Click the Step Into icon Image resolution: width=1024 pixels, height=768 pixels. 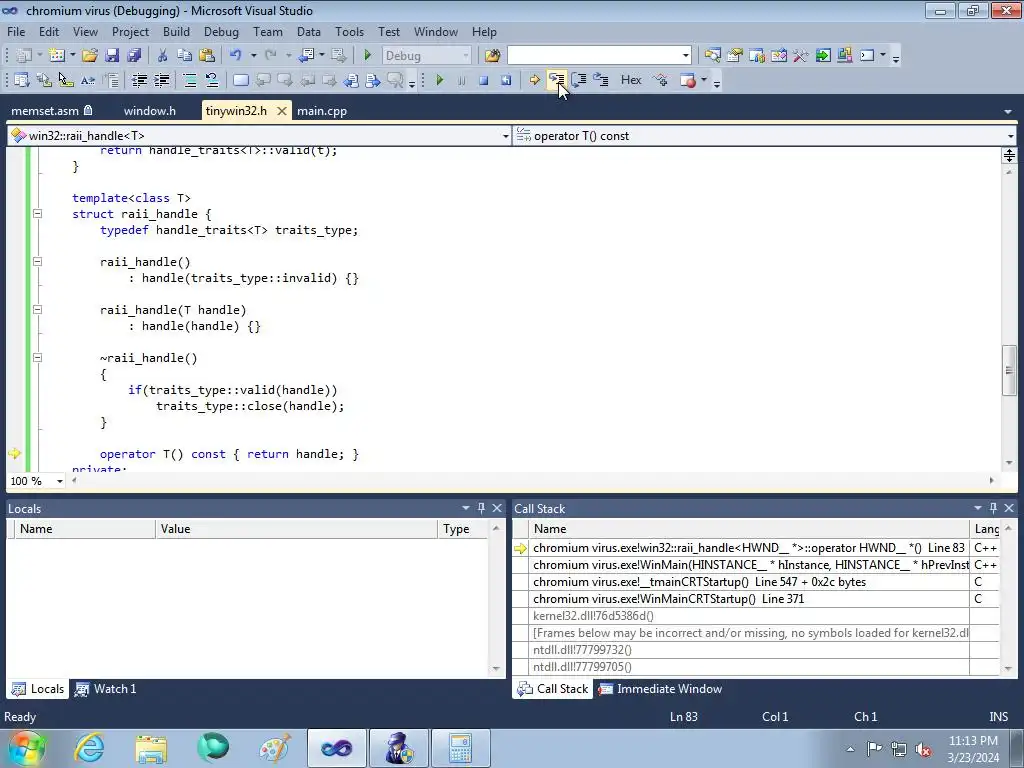[x=556, y=80]
